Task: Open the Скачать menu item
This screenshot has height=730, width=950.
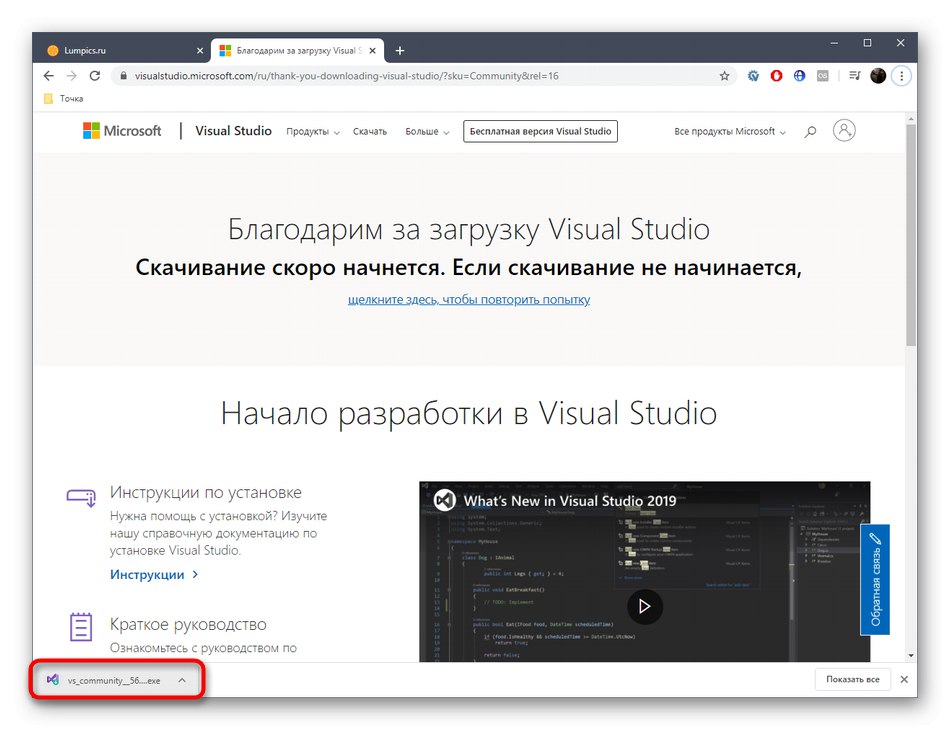Action: [370, 131]
